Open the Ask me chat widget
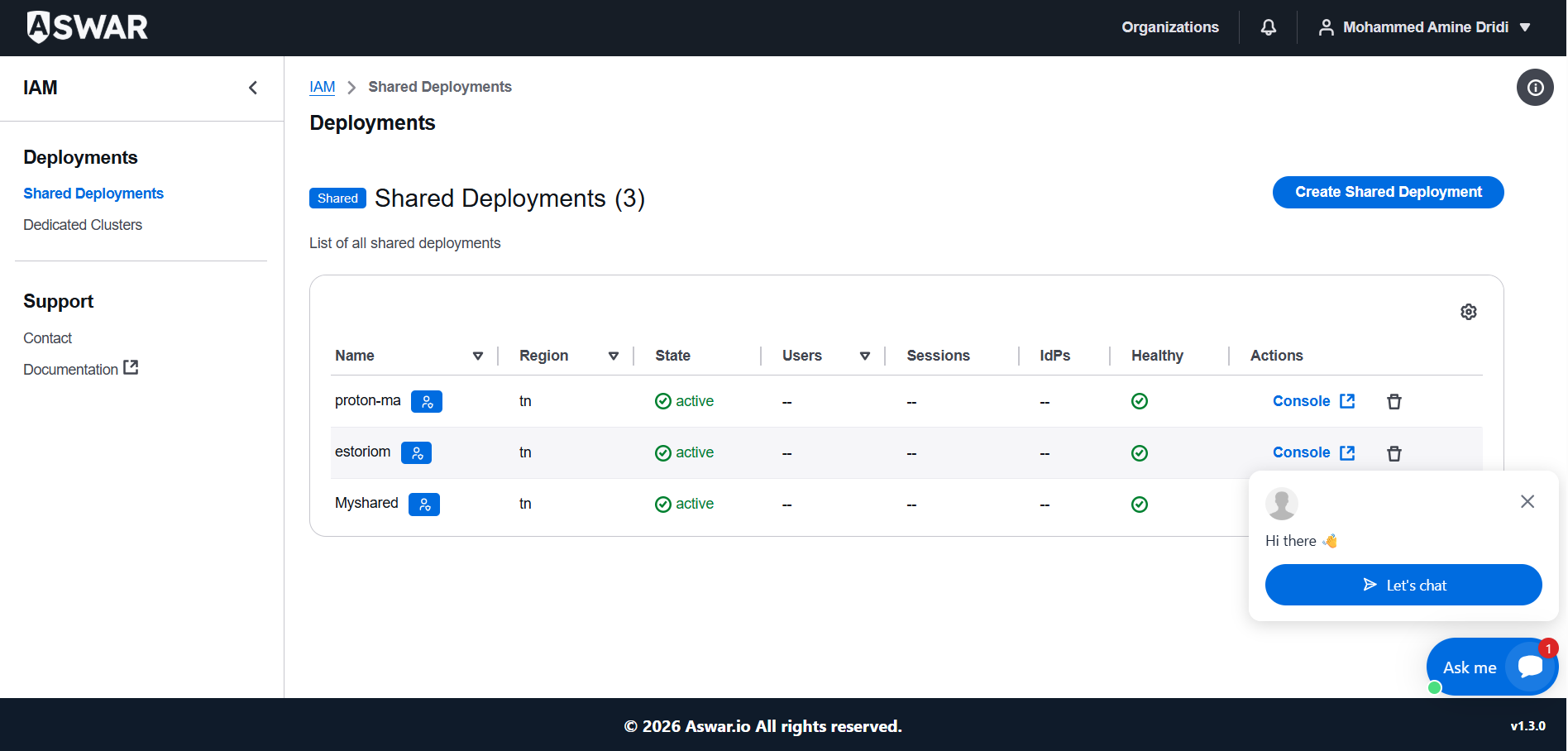The image size is (1568, 751). pos(1491,667)
